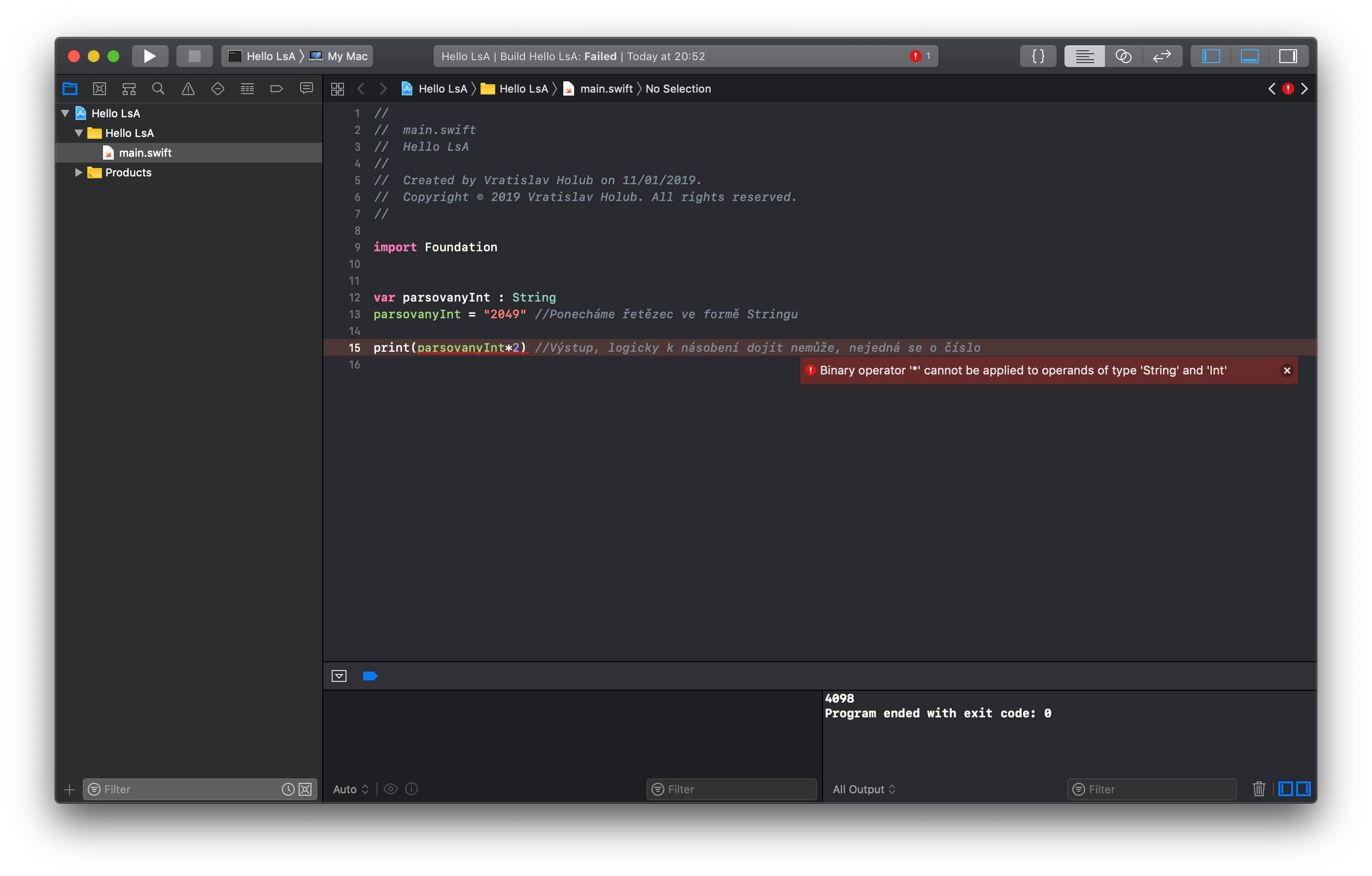Open the Find navigator magnifier icon
The image size is (1372, 876).
[x=158, y=88]
